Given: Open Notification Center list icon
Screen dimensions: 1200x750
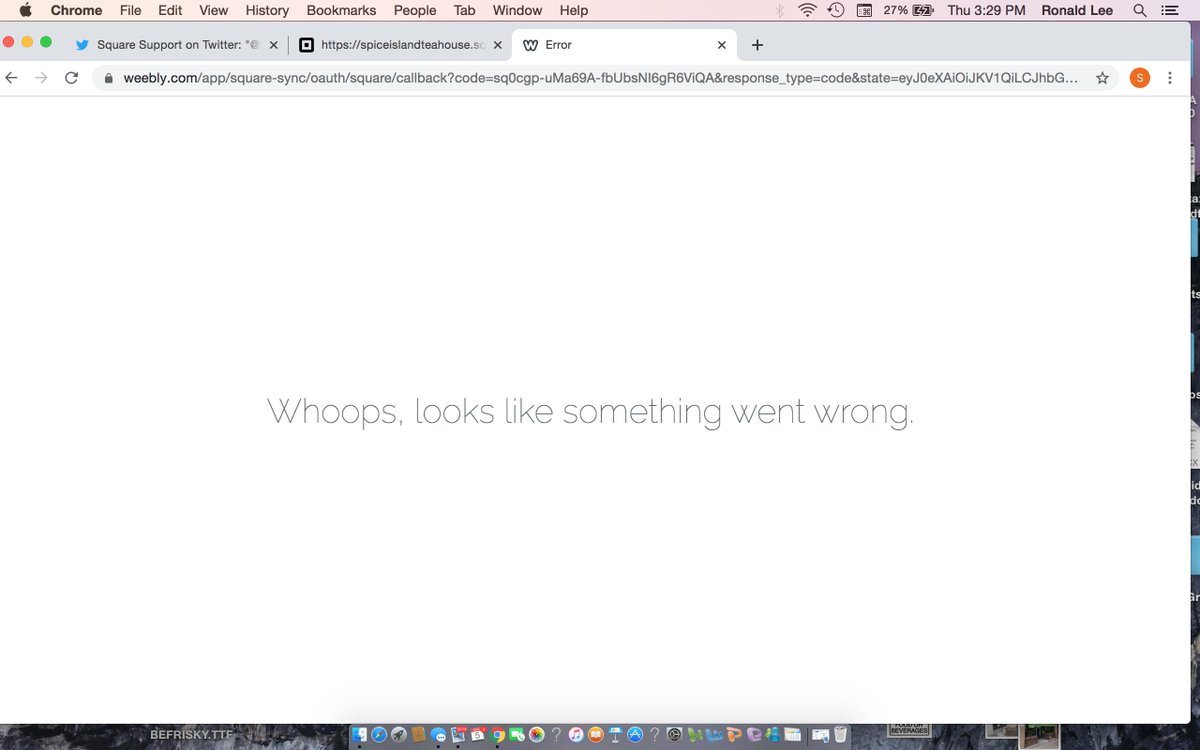Looking at the screenshot, I should point(1170,10).
